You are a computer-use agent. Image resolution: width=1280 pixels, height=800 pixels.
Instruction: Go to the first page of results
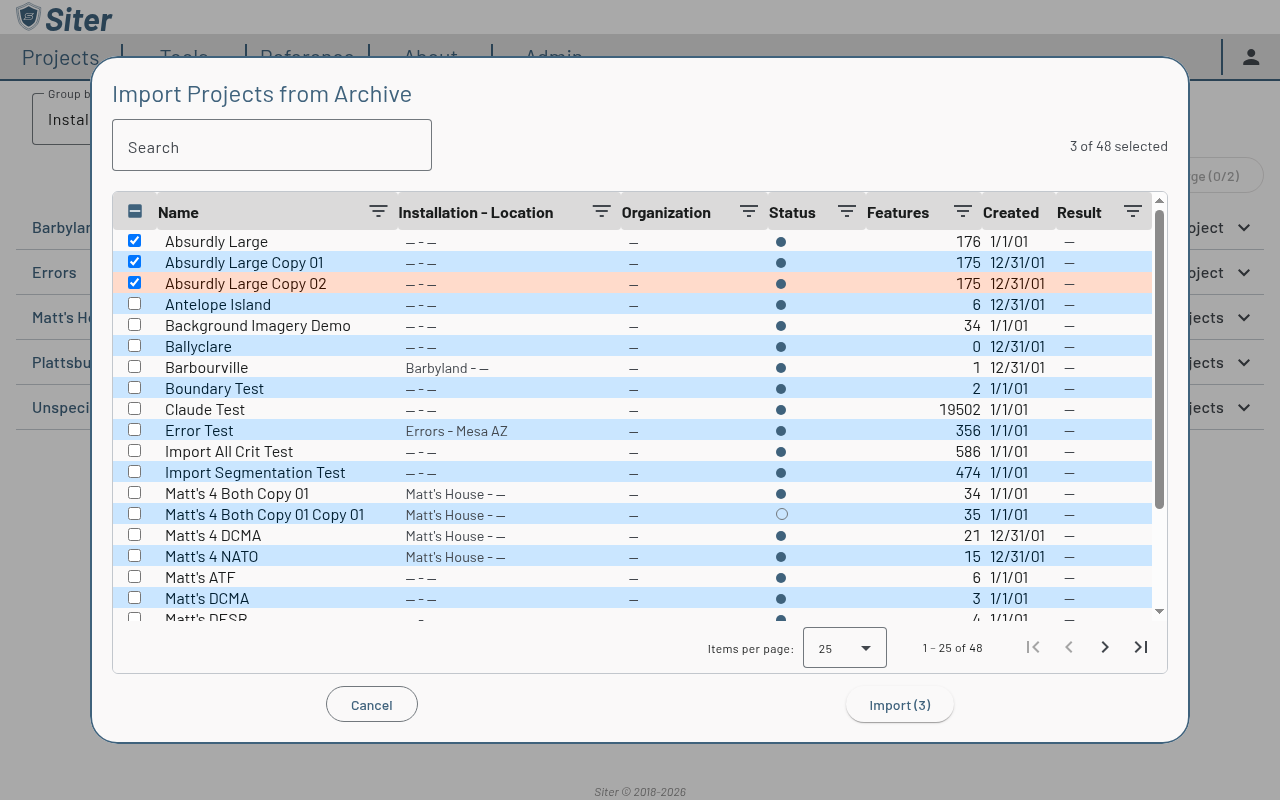pyautogui.click(x=1033, y=647)
